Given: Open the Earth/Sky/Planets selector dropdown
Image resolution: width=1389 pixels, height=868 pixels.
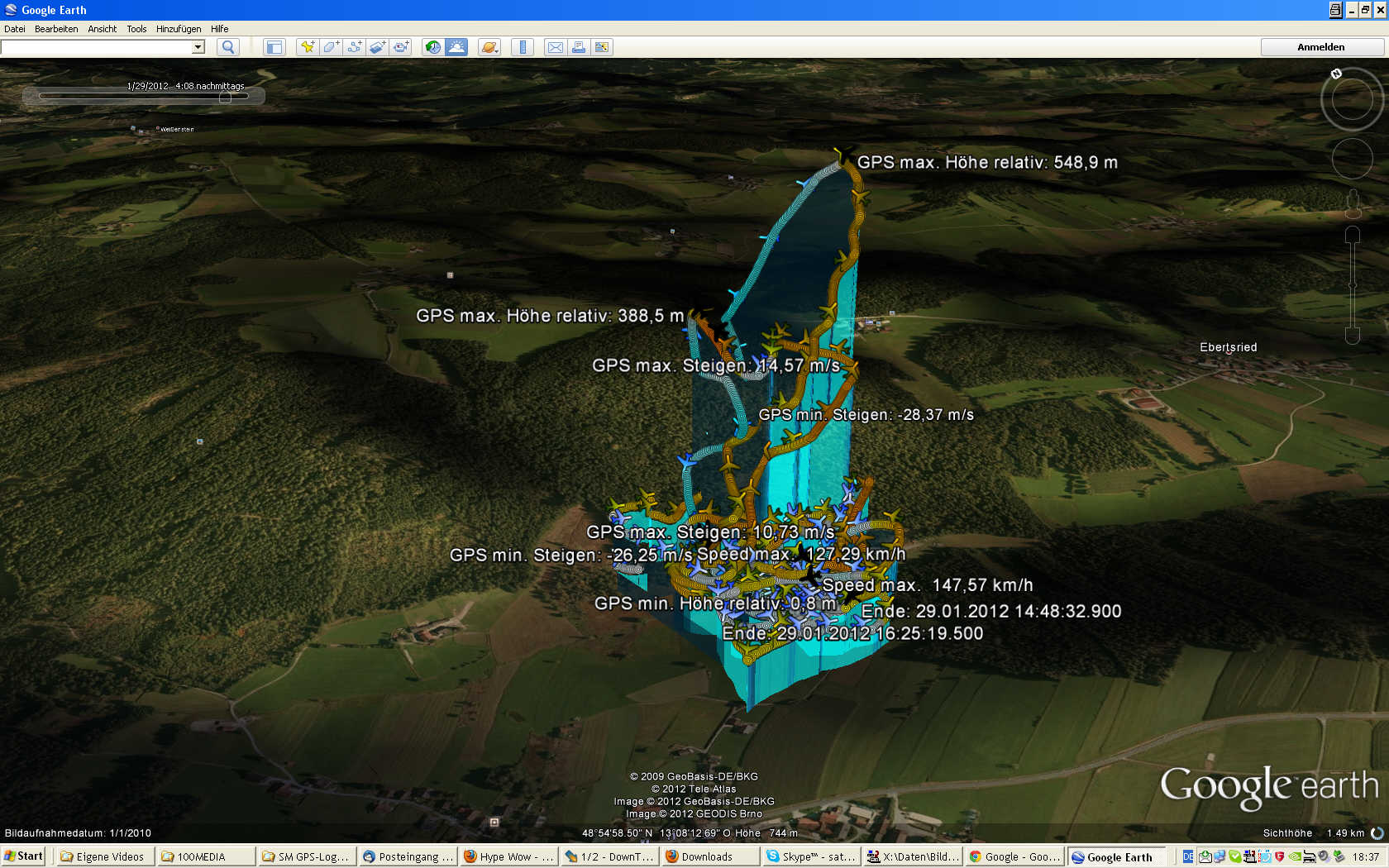Looking at the screenshot, I should click(489, 47).
